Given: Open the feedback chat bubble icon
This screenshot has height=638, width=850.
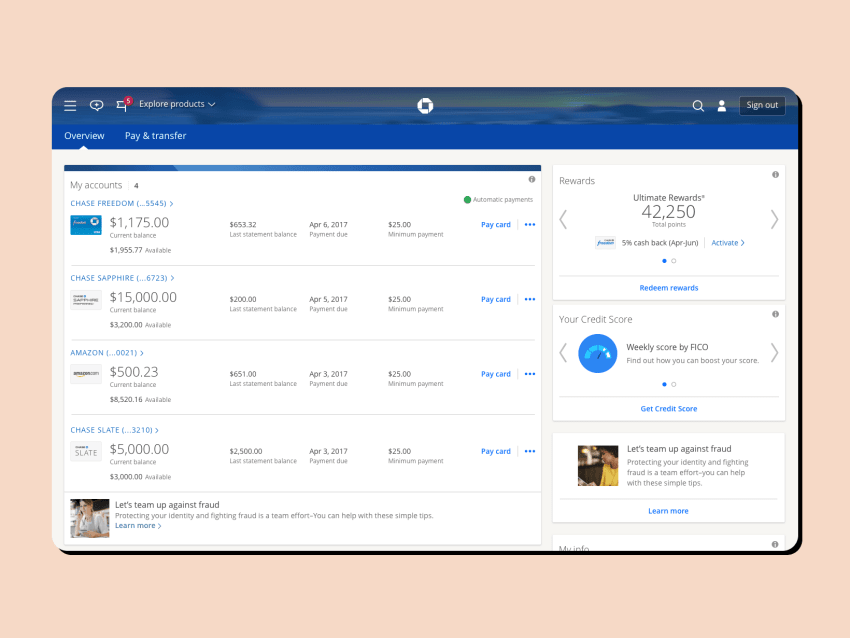Looking at the screenshot, I should pyautogui.click(x=96, y=105).
